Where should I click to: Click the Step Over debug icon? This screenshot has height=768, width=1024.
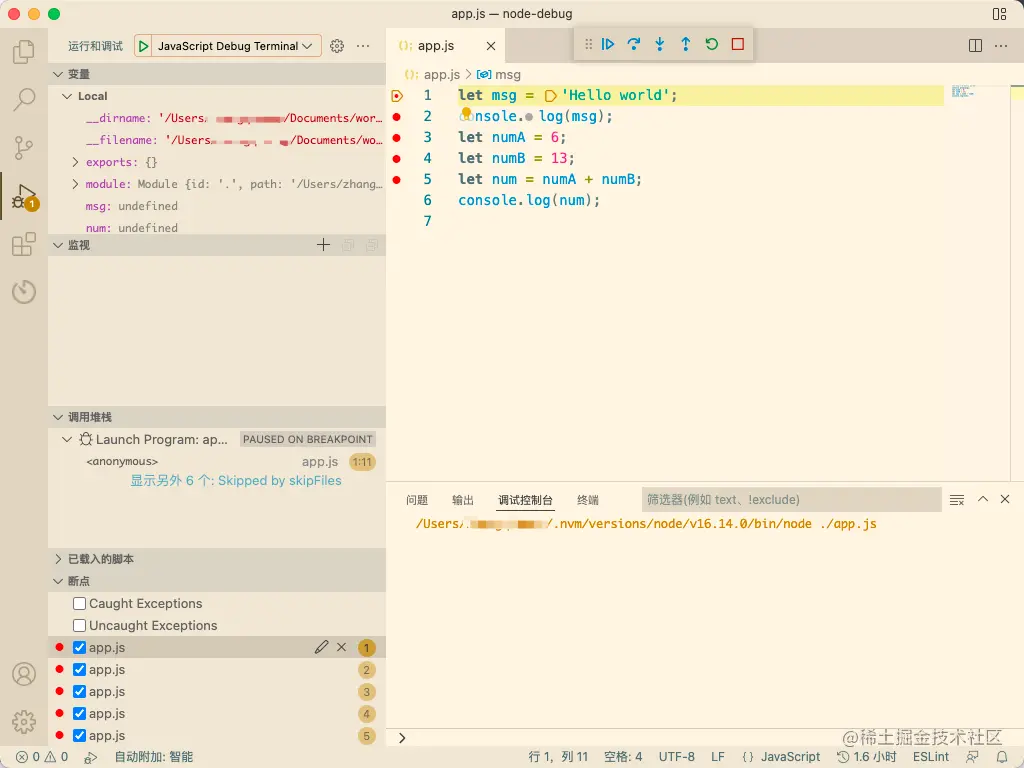point(634,44)
